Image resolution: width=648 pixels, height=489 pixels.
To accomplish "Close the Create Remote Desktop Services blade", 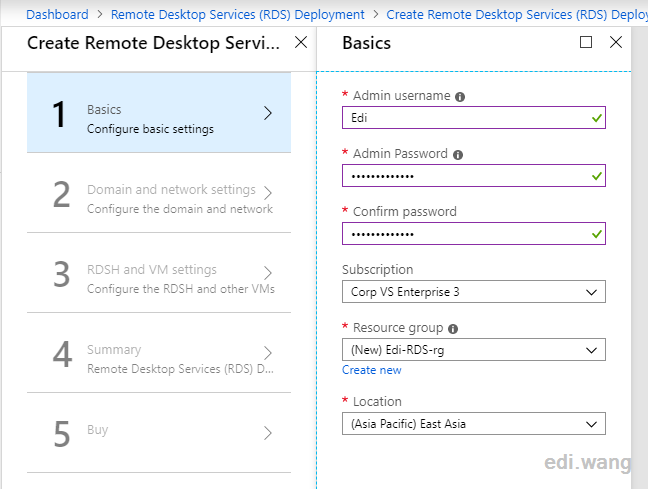I will click(x=301, y=42).
